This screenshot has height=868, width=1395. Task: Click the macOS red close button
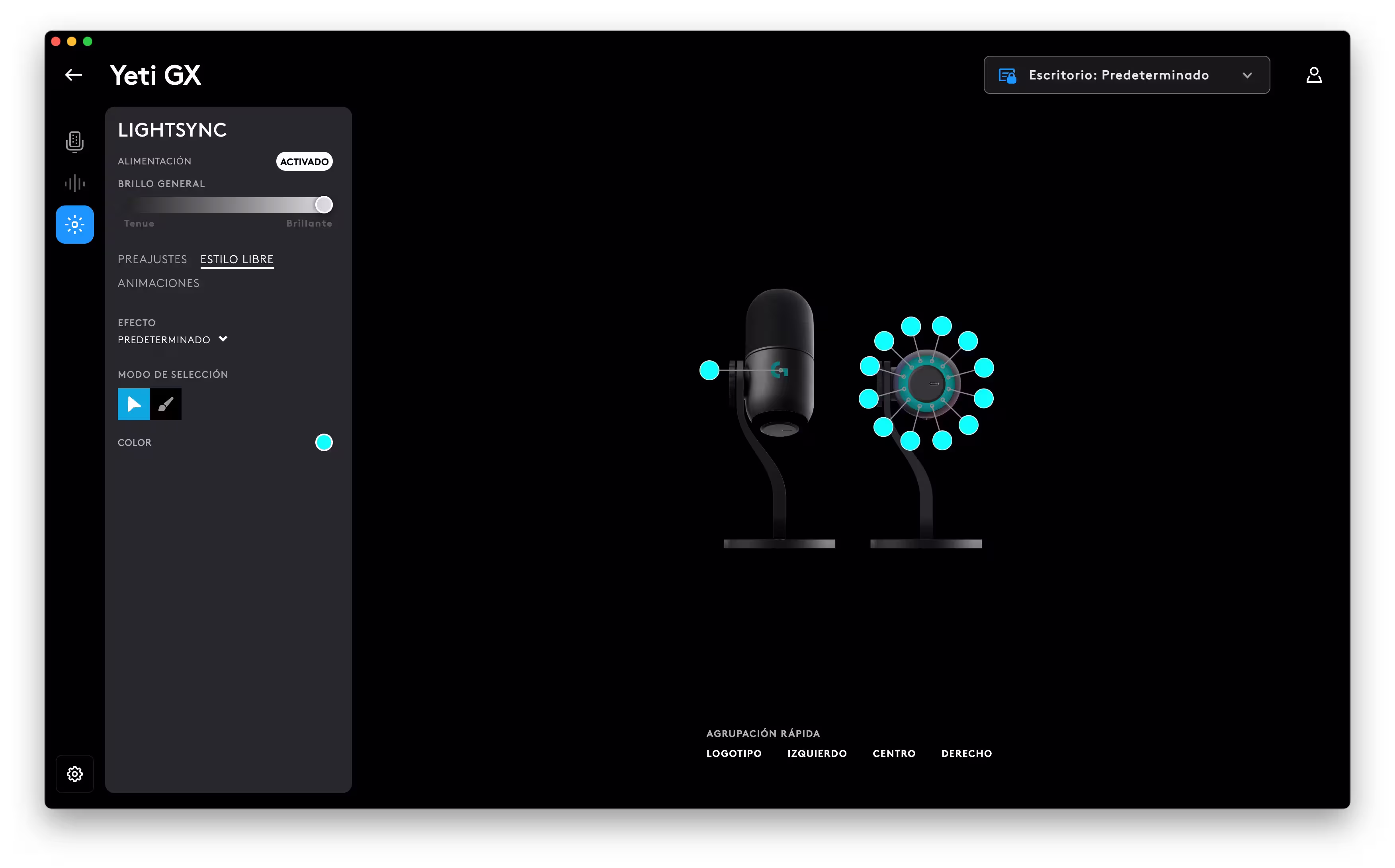point(56,41)
